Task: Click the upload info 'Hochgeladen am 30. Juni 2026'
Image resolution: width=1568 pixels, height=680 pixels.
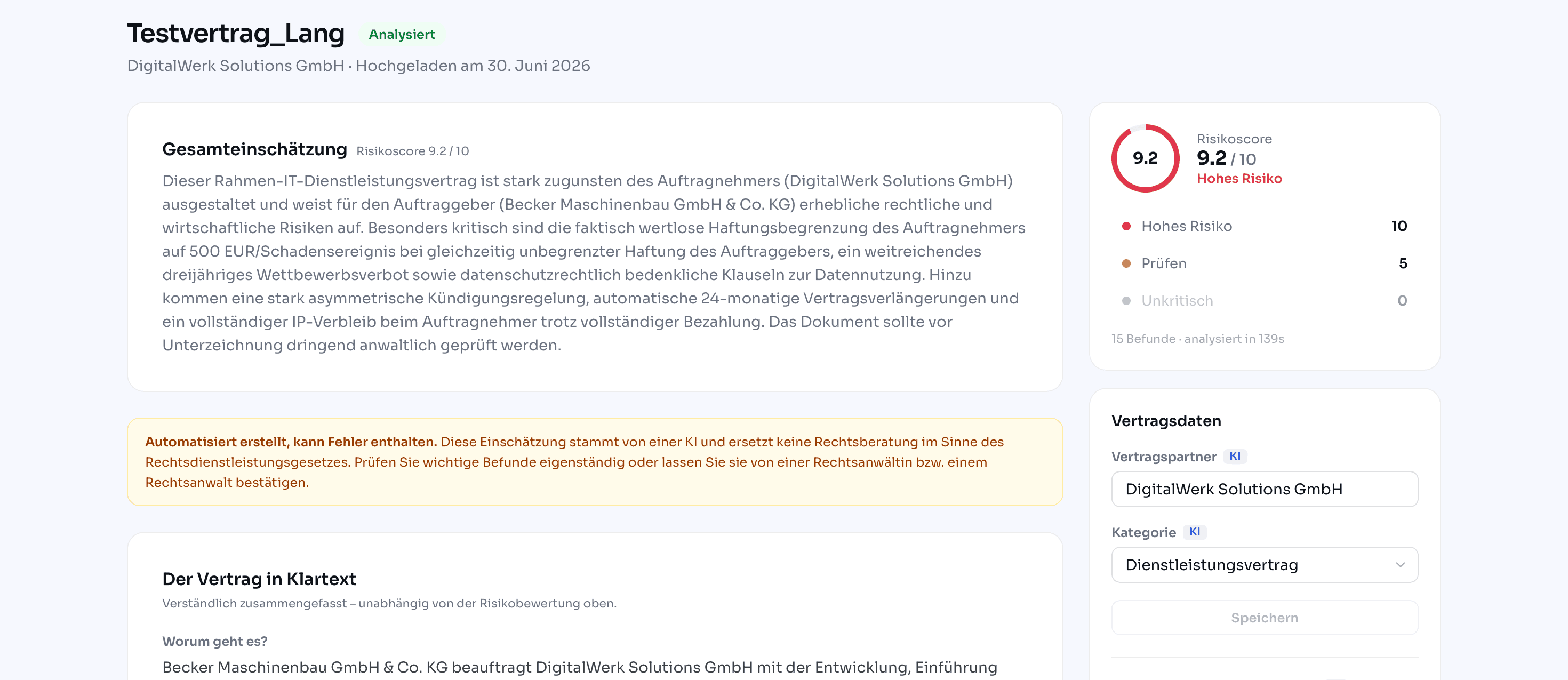Action: click(473, 66)
